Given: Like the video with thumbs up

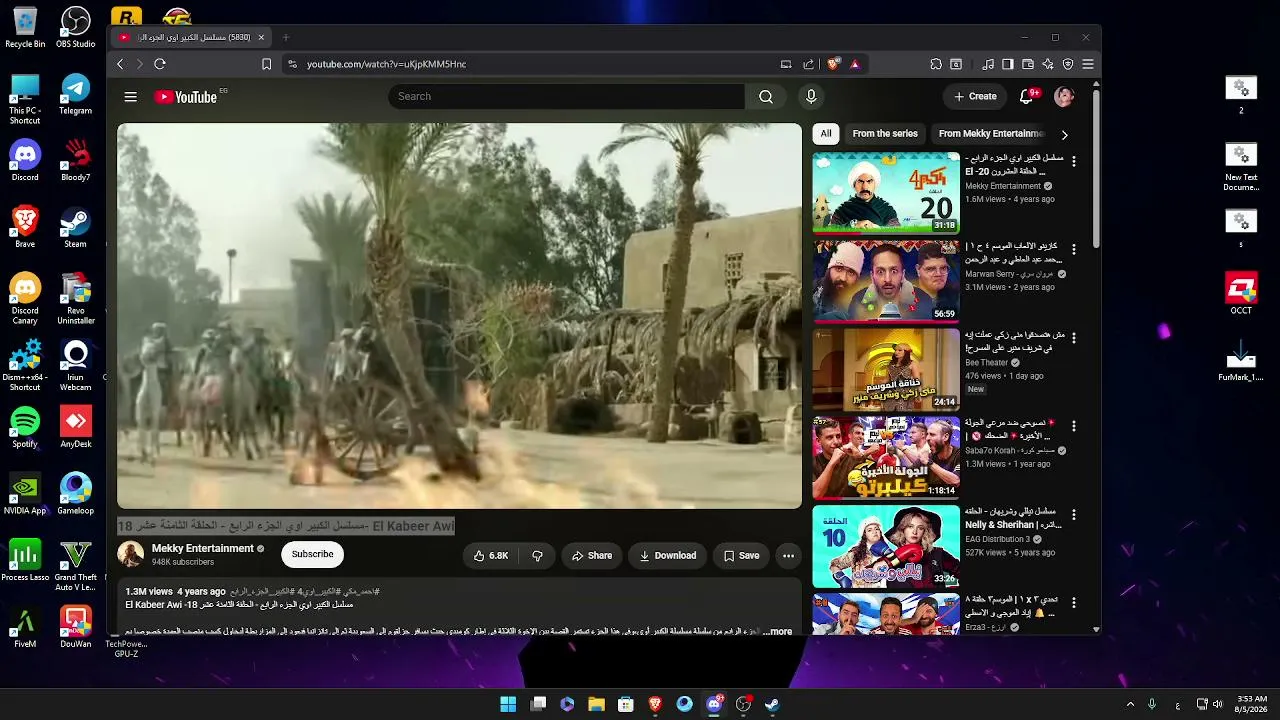Looking at the screenshot, I should pos(491,556).
